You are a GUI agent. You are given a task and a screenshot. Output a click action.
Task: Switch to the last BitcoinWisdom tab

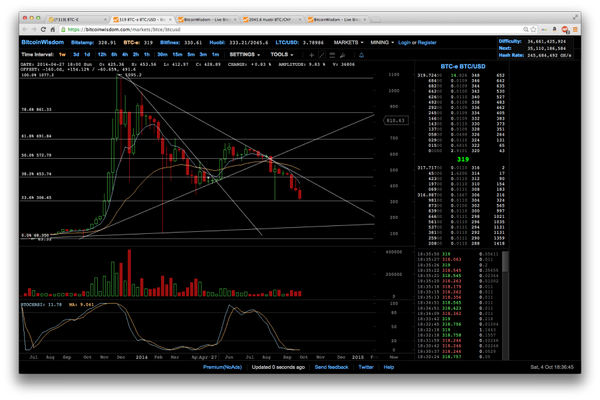pyautogui.click(x=337, y=20)
